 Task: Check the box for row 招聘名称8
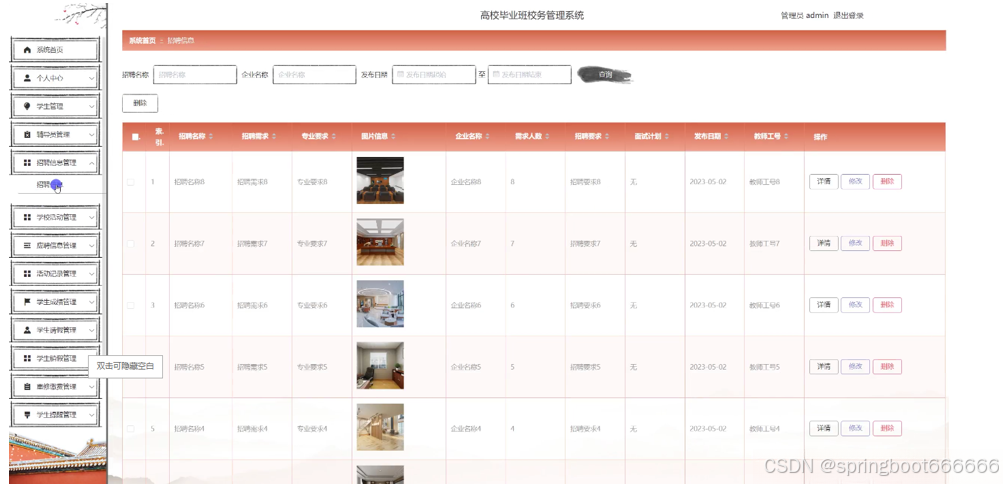pos(130,182)
